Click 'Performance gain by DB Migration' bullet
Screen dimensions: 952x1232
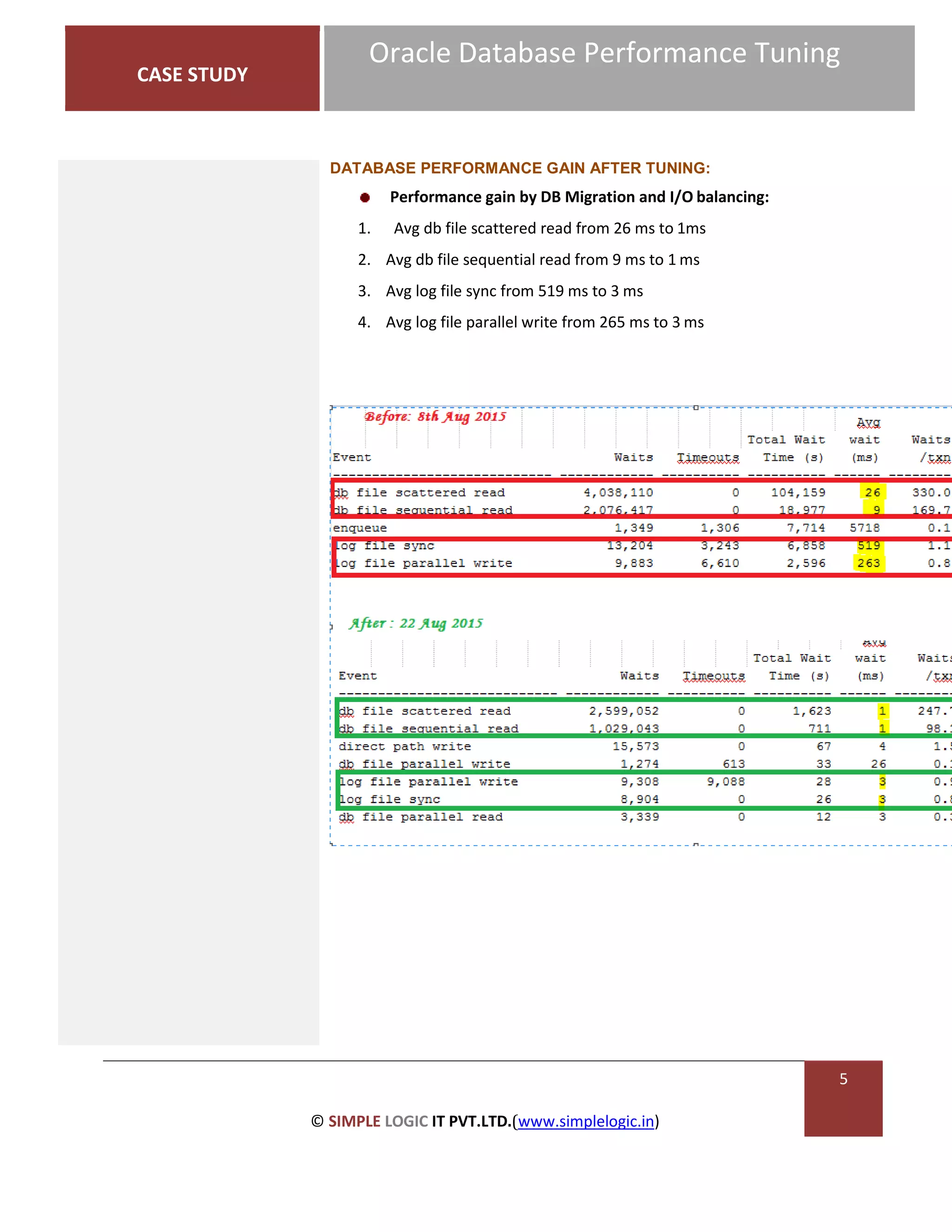(579, 197)
